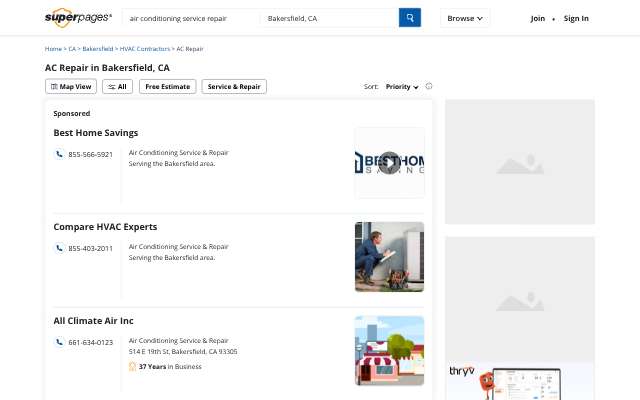Open the Browse dropdown menu
Screen dimensions: 640x400
[465, 18]
